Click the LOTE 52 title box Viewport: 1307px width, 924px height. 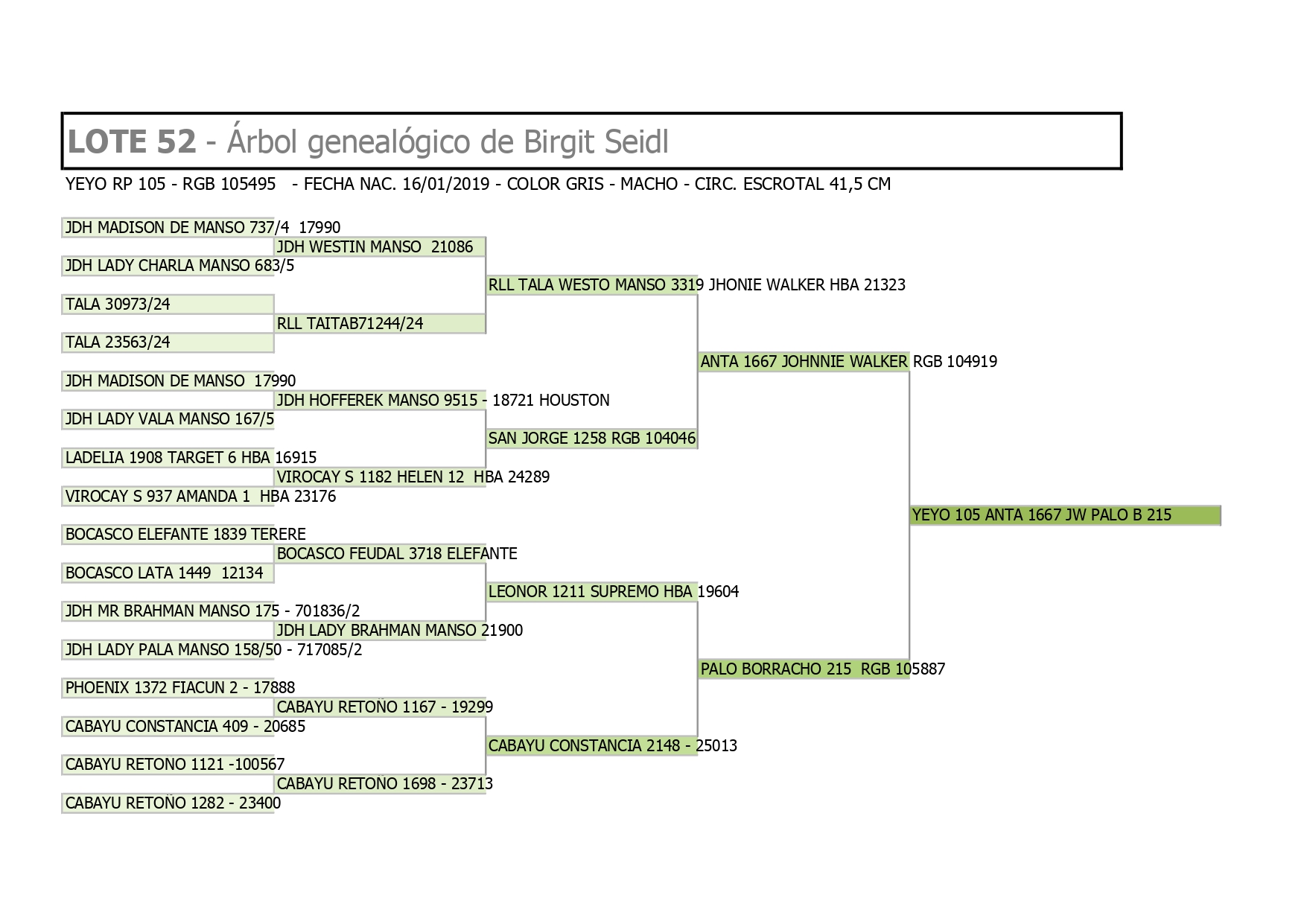pyautogui.click(x=591, y=141)
